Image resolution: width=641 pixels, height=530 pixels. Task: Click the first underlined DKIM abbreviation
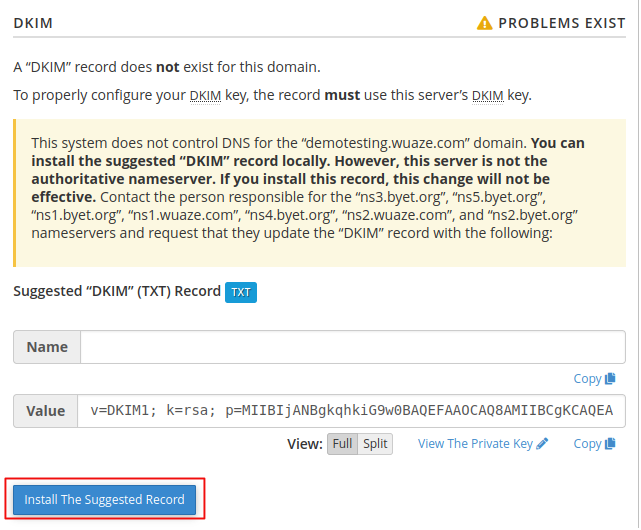click(x=205, y=95)
